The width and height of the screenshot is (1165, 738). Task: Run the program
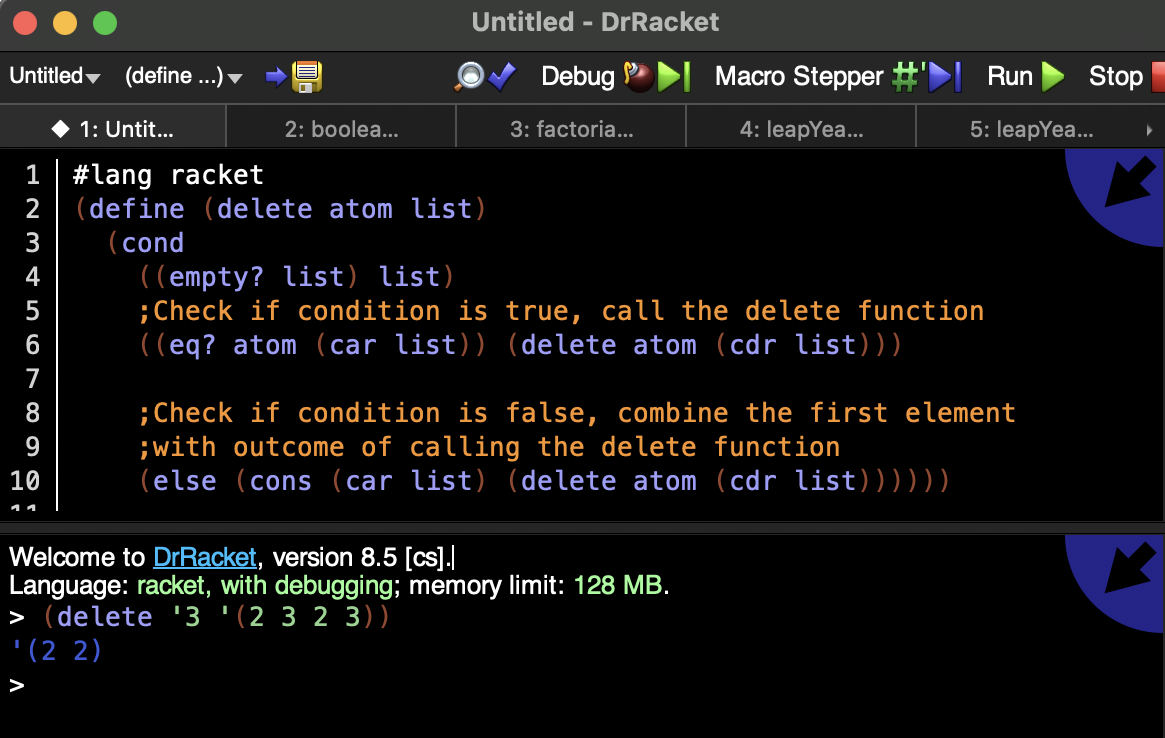pyautogui.click(x=1025, y=77)
